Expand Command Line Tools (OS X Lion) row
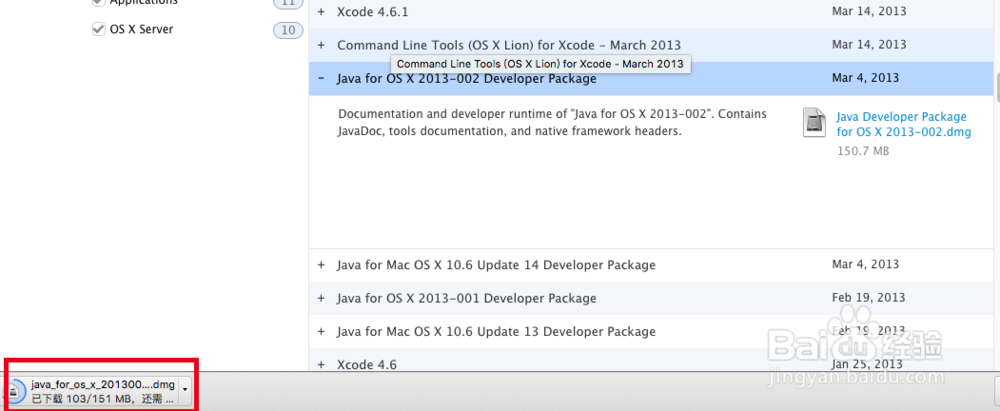Image resolution: width=1000 pixels, height=411 pixels. coord(321,45)
